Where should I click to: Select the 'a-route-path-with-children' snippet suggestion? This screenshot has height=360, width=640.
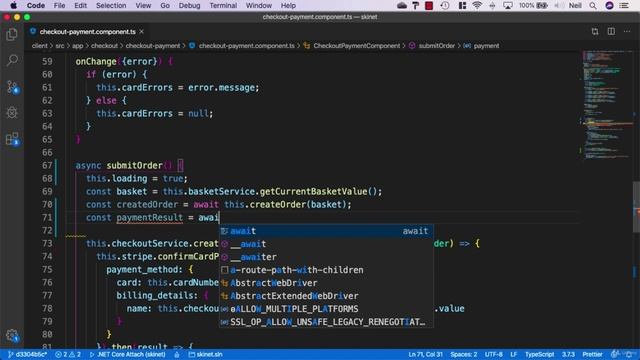327,270
